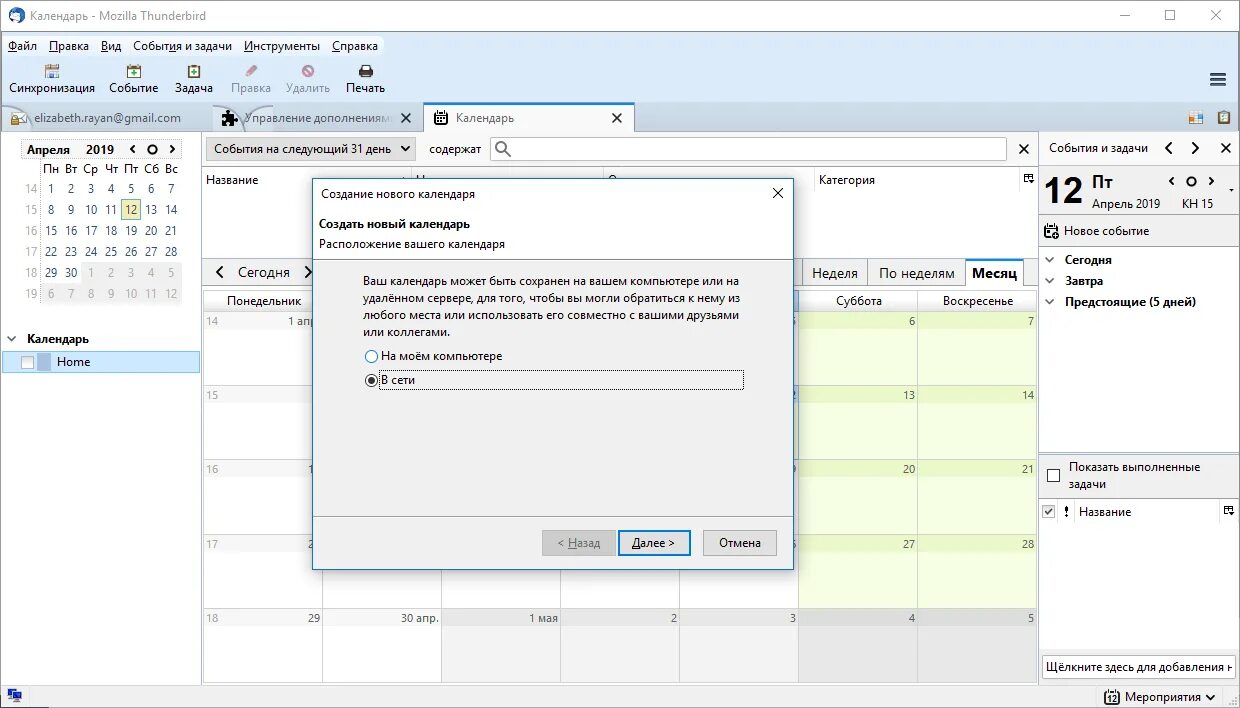Click the Отмена button
Screen dimensions: 1240x708
pos(740,543)
